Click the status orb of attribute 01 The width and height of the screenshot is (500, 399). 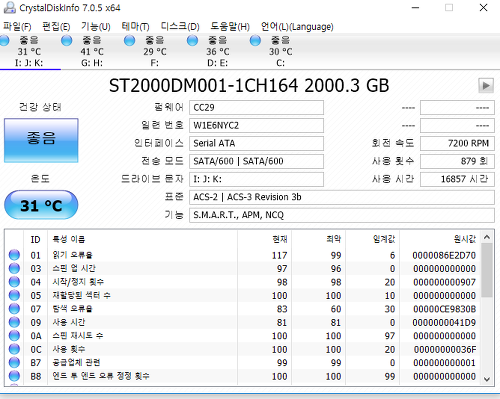point(14,255)
